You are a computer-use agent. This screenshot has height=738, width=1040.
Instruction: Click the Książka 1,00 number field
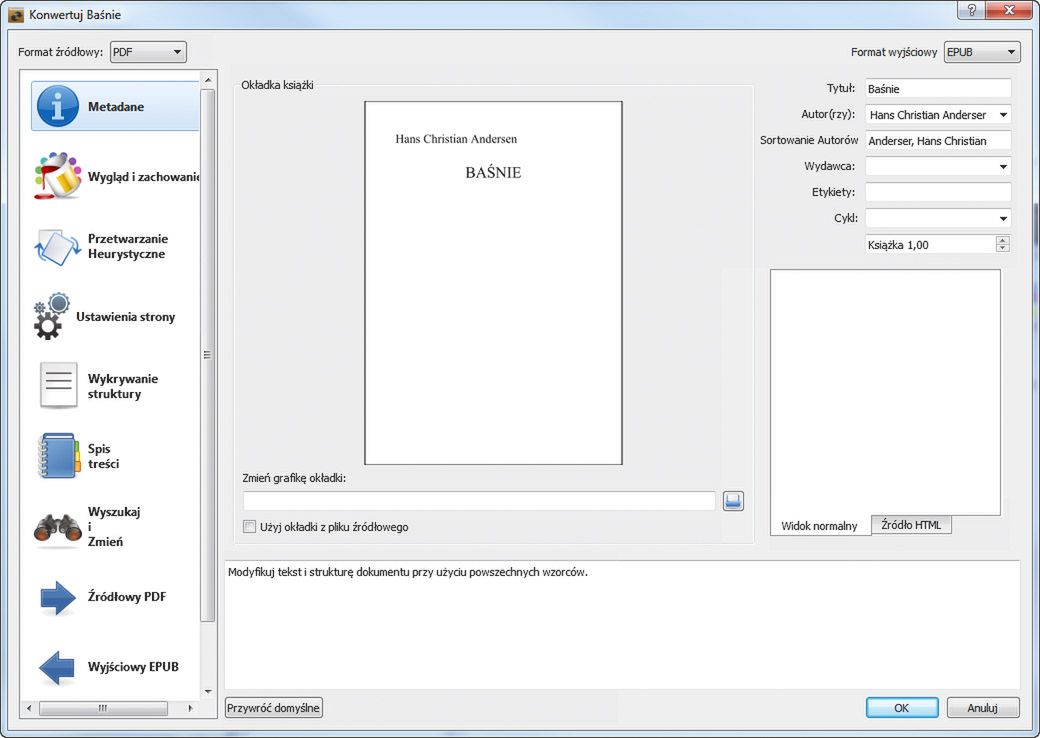[x=930, y=245]
